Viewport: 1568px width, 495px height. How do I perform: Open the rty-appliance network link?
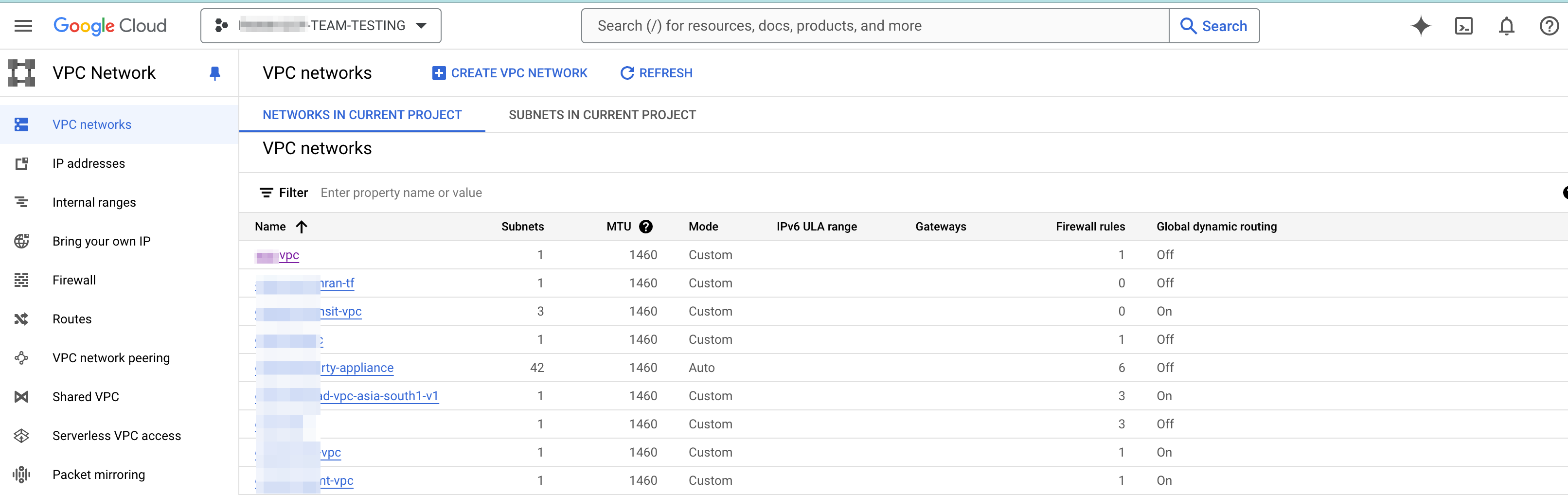(x=357, y=368)
